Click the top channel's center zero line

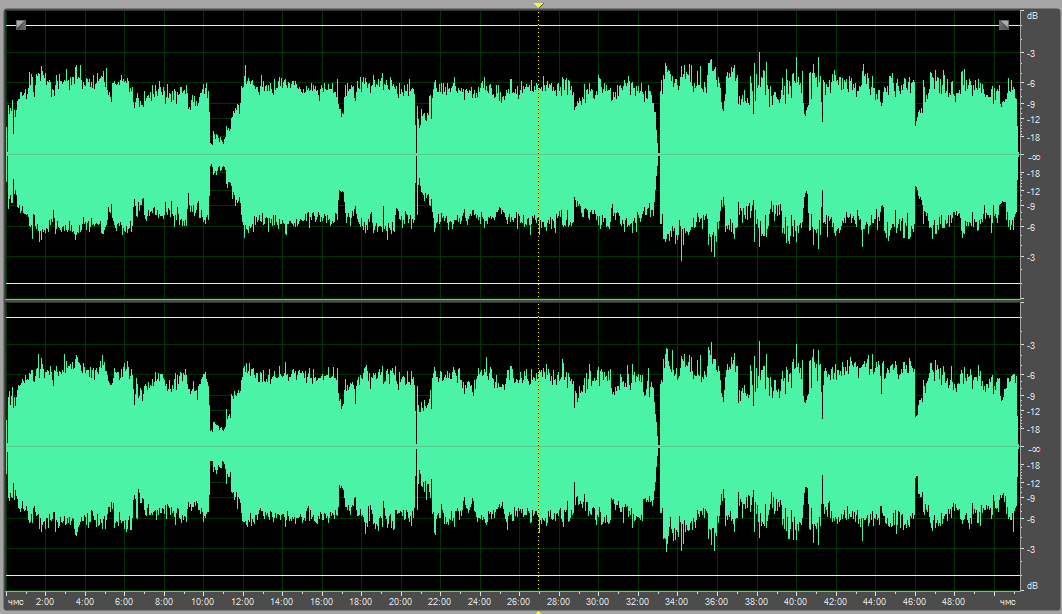point(300,154)
